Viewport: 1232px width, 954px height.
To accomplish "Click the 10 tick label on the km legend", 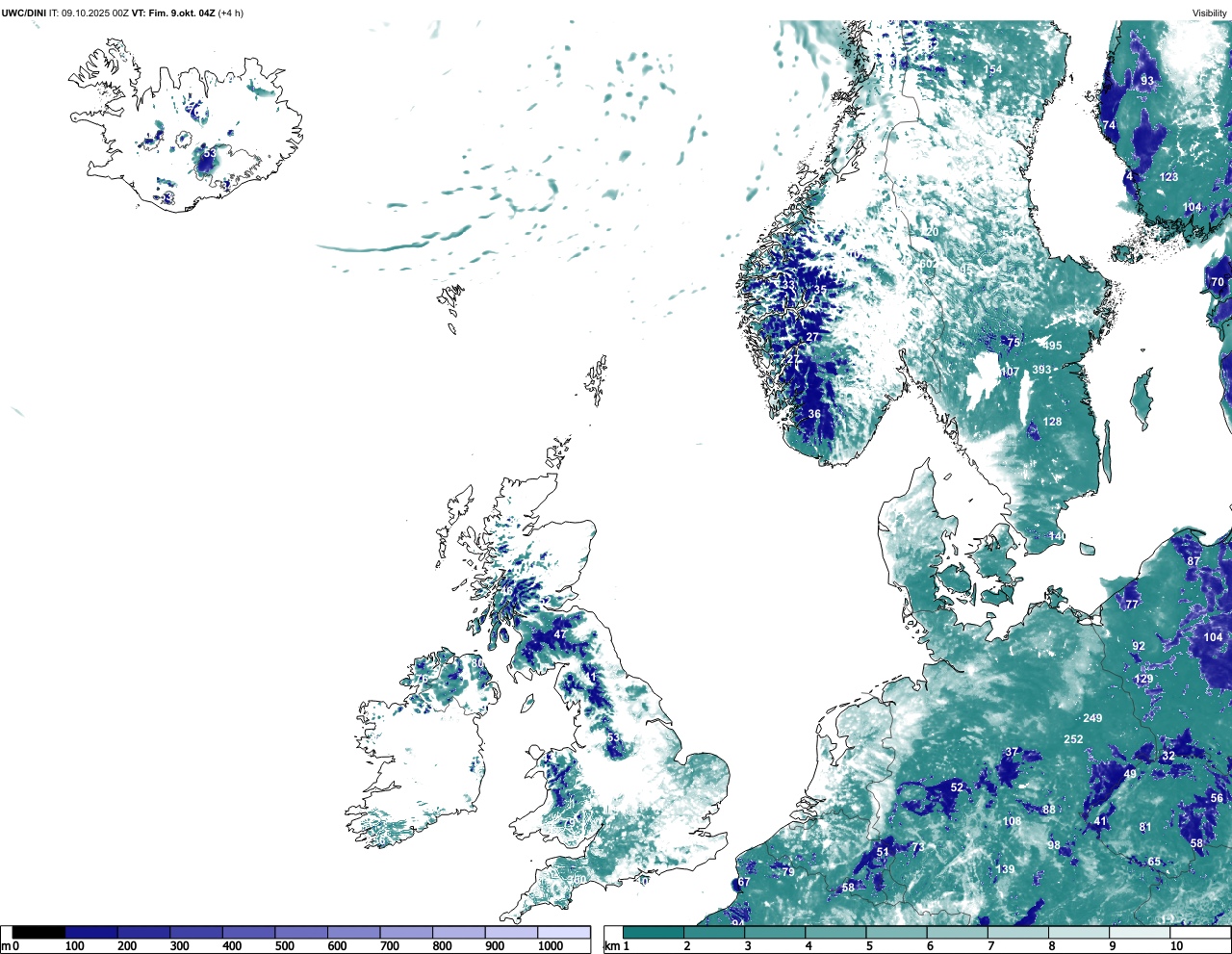I will (x=1176, y=946).
